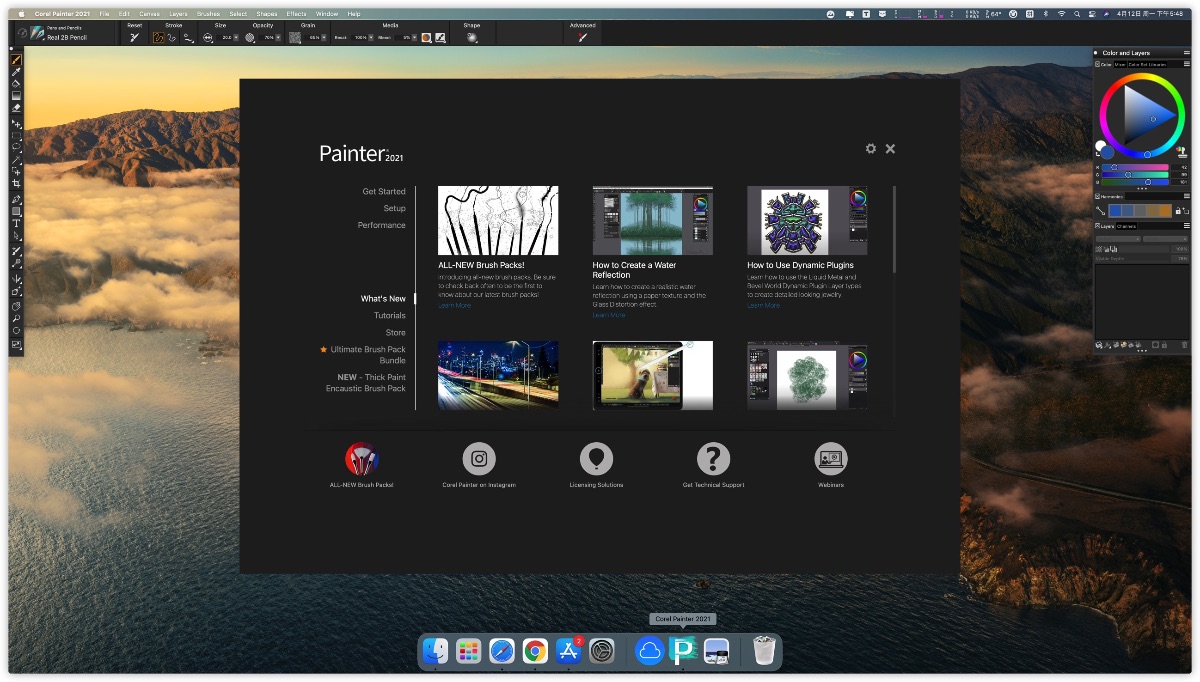The image size is (1200, 682).
Task: Click the Trash icon in the Dock
Action: click(x=764, y=652)
